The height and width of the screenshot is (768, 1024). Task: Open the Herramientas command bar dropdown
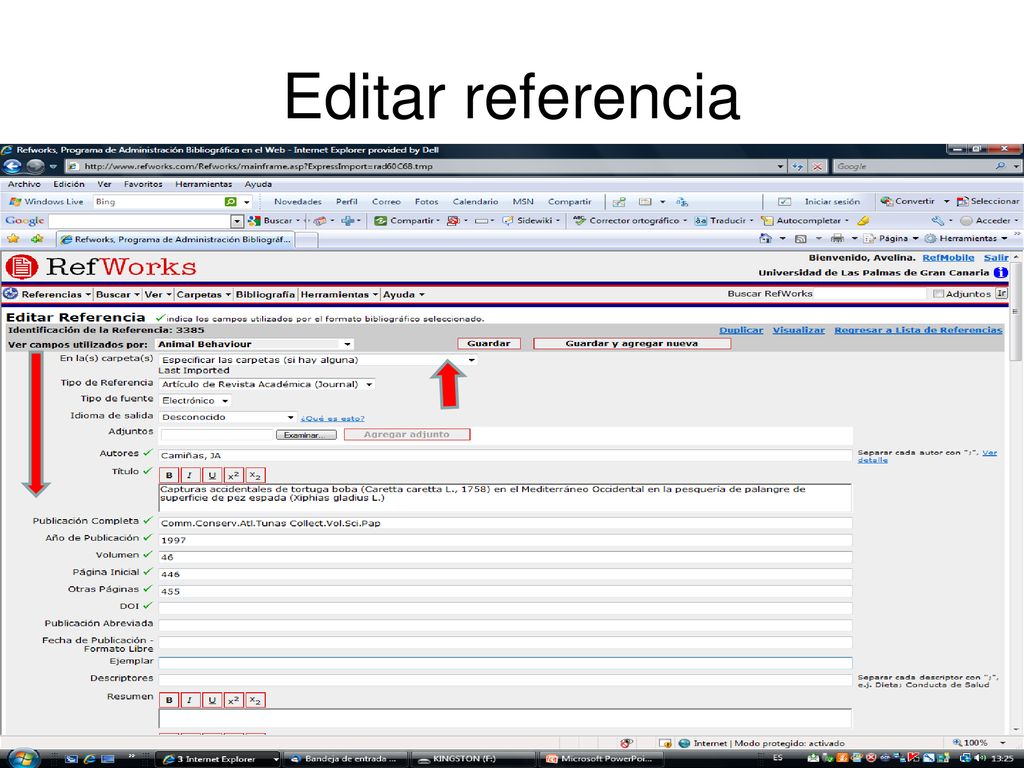point(967,238)
